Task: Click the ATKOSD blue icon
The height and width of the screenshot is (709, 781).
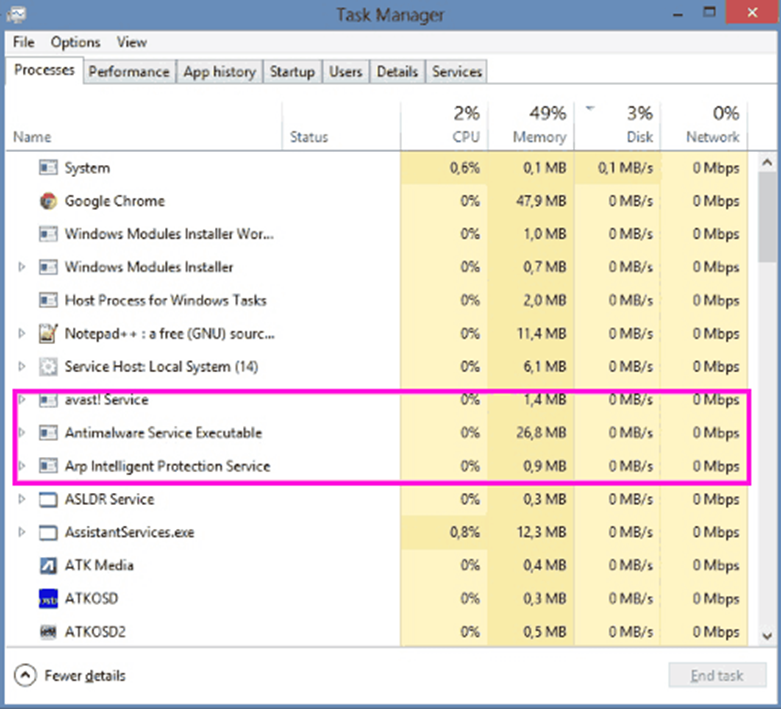Action: [48, 598]
